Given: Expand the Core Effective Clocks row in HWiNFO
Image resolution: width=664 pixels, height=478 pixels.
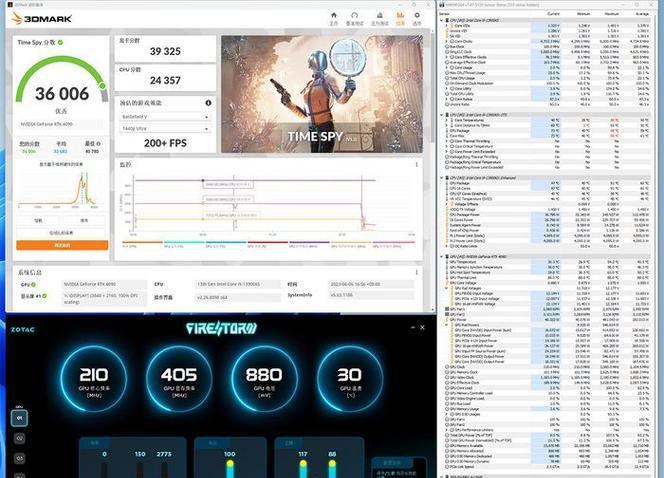Looking at the screenshot, I should point(447,57).
